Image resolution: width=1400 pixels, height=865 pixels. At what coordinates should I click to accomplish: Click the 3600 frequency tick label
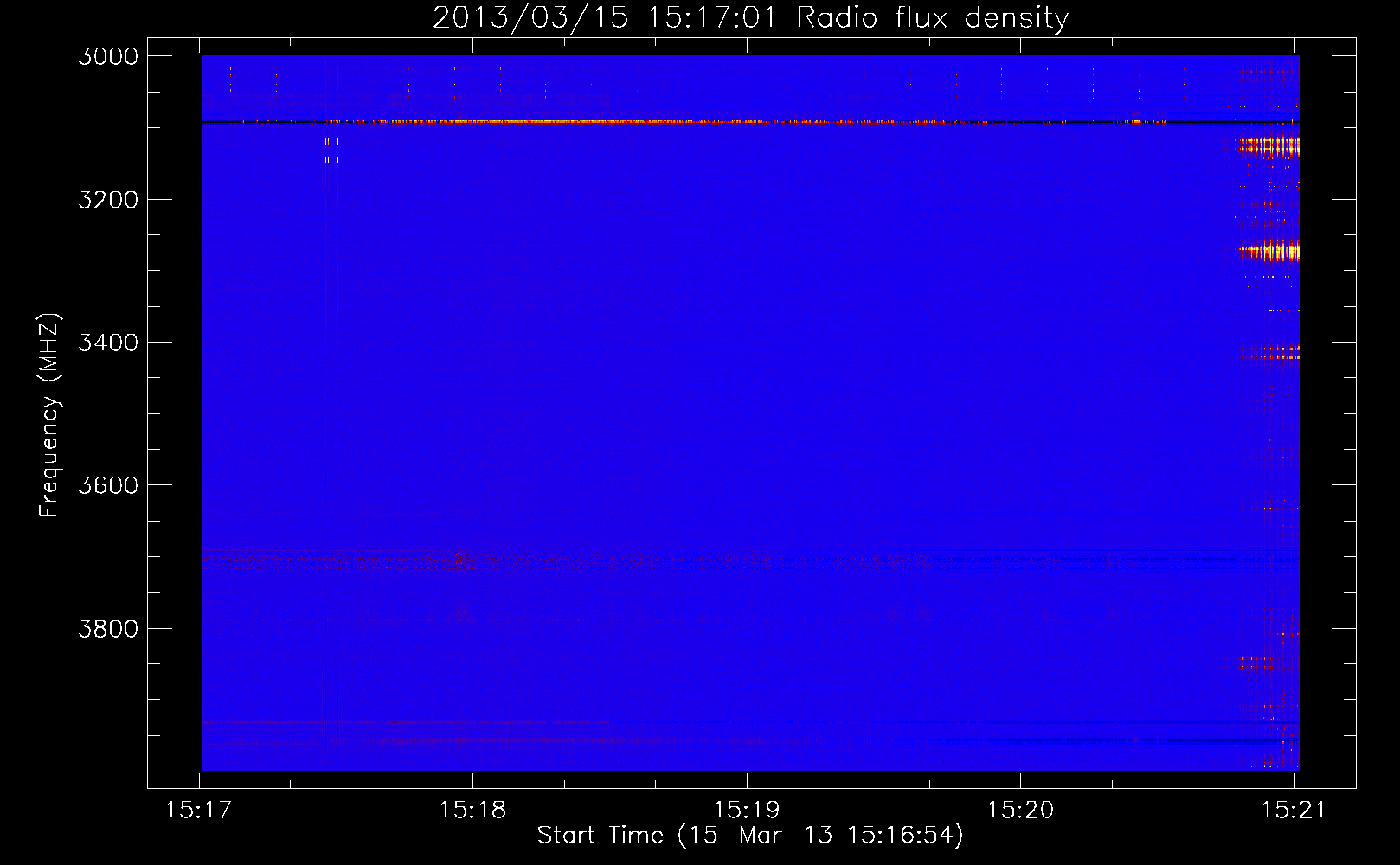click(x=108, y=485)
